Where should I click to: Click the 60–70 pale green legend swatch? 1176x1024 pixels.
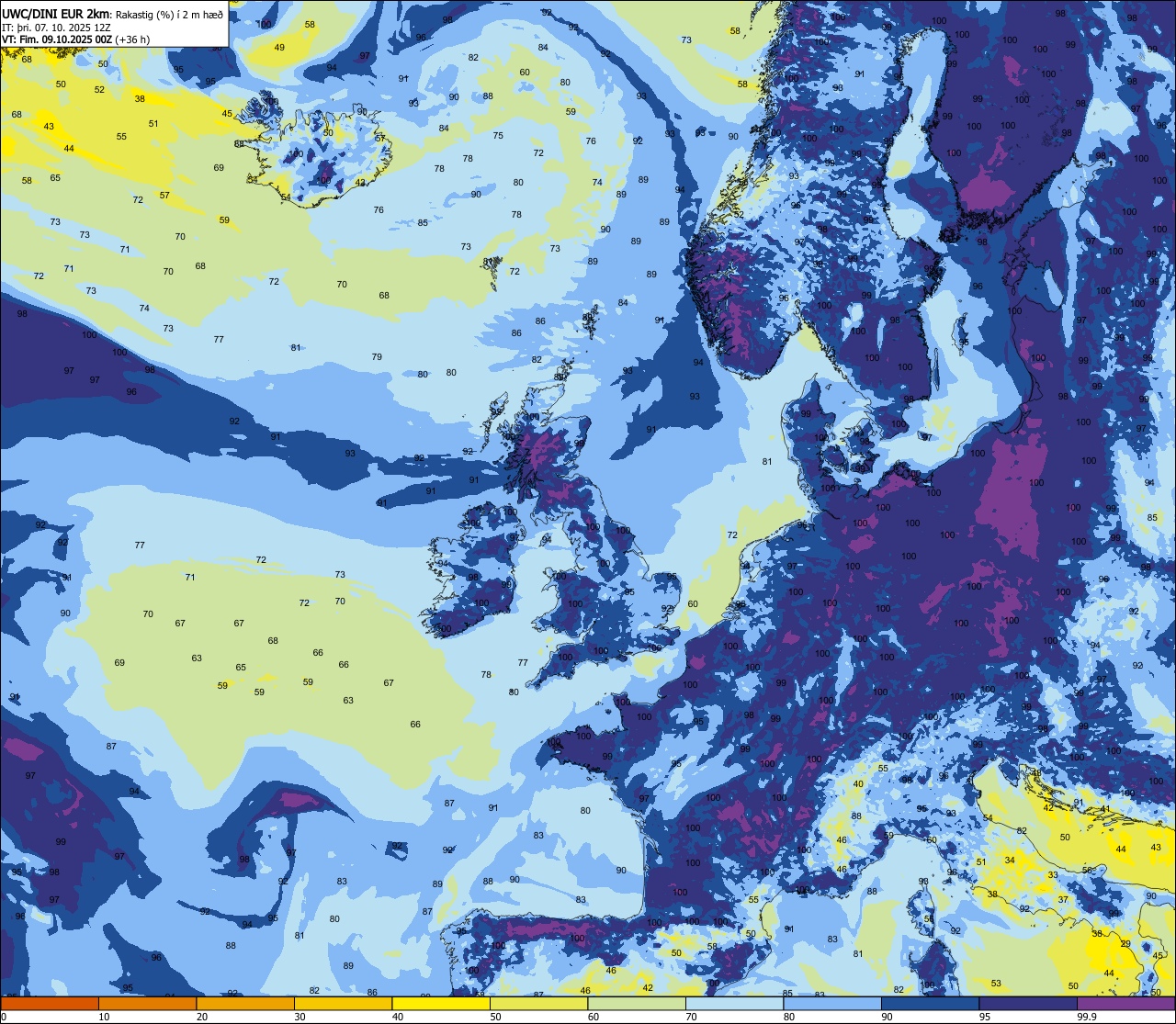tap(637, 1003)
